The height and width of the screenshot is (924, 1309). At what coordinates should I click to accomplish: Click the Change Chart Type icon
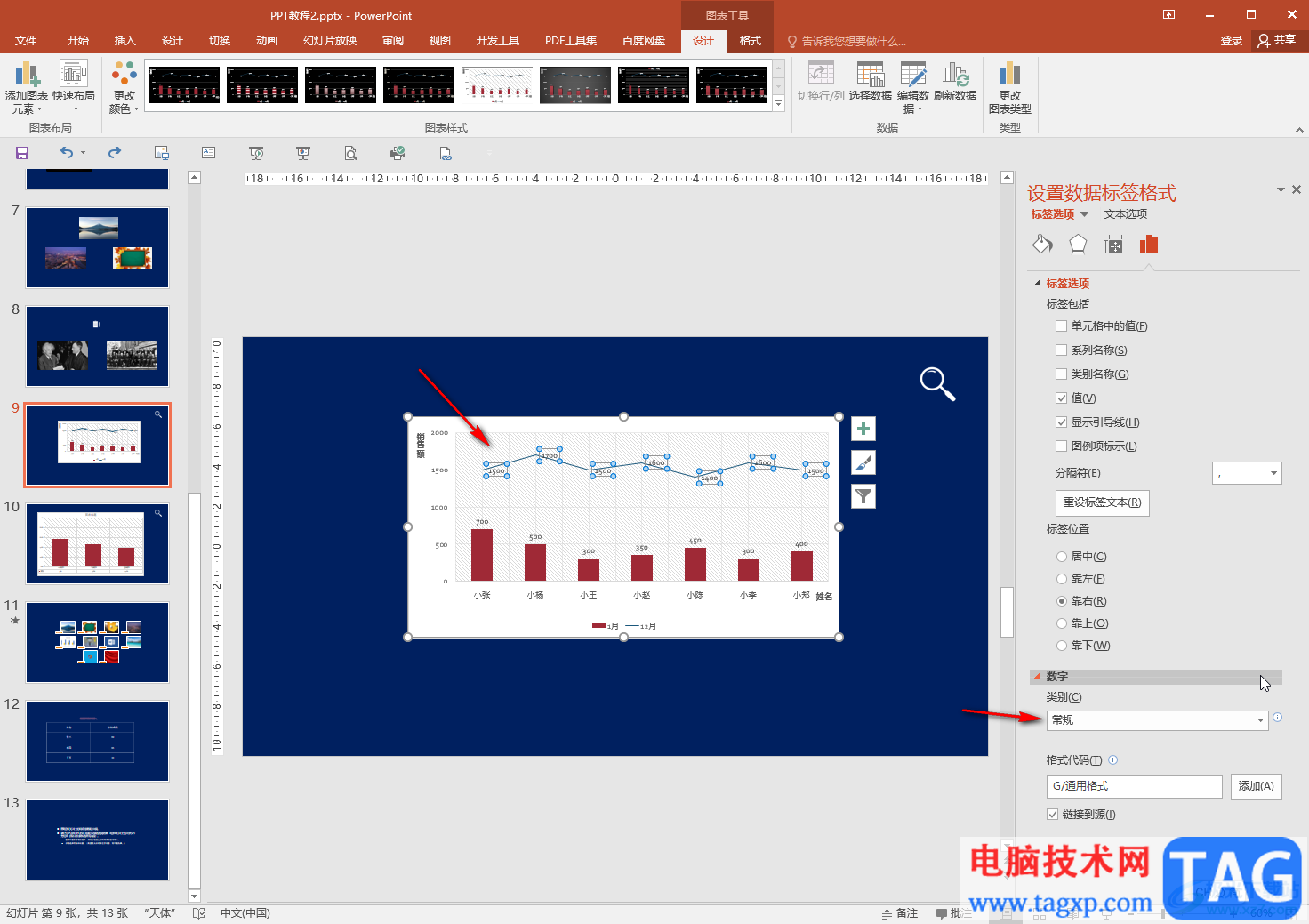tap(1009, 87)
